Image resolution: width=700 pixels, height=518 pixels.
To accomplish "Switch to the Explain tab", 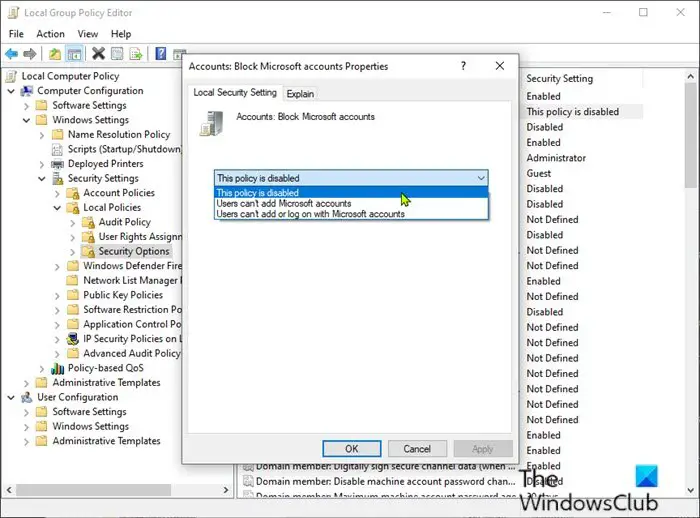I will click(x=300, y=94).
